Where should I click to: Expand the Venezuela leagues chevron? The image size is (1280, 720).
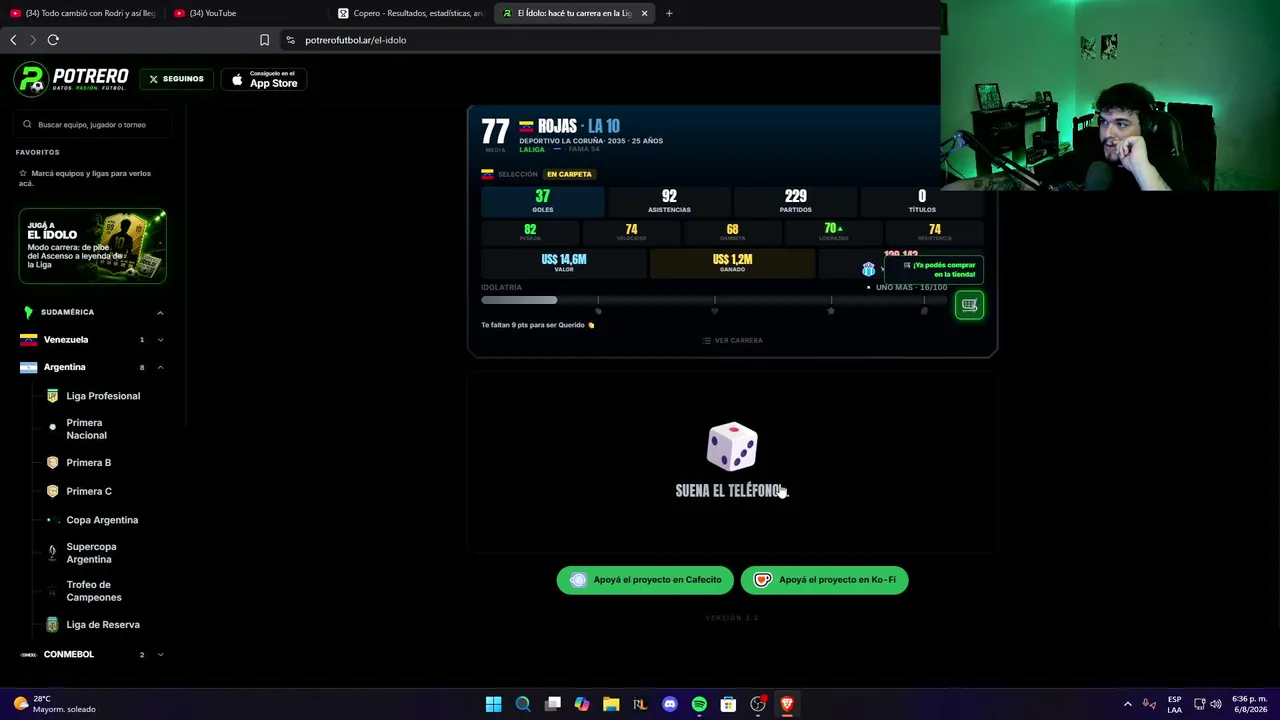point(160,340)
